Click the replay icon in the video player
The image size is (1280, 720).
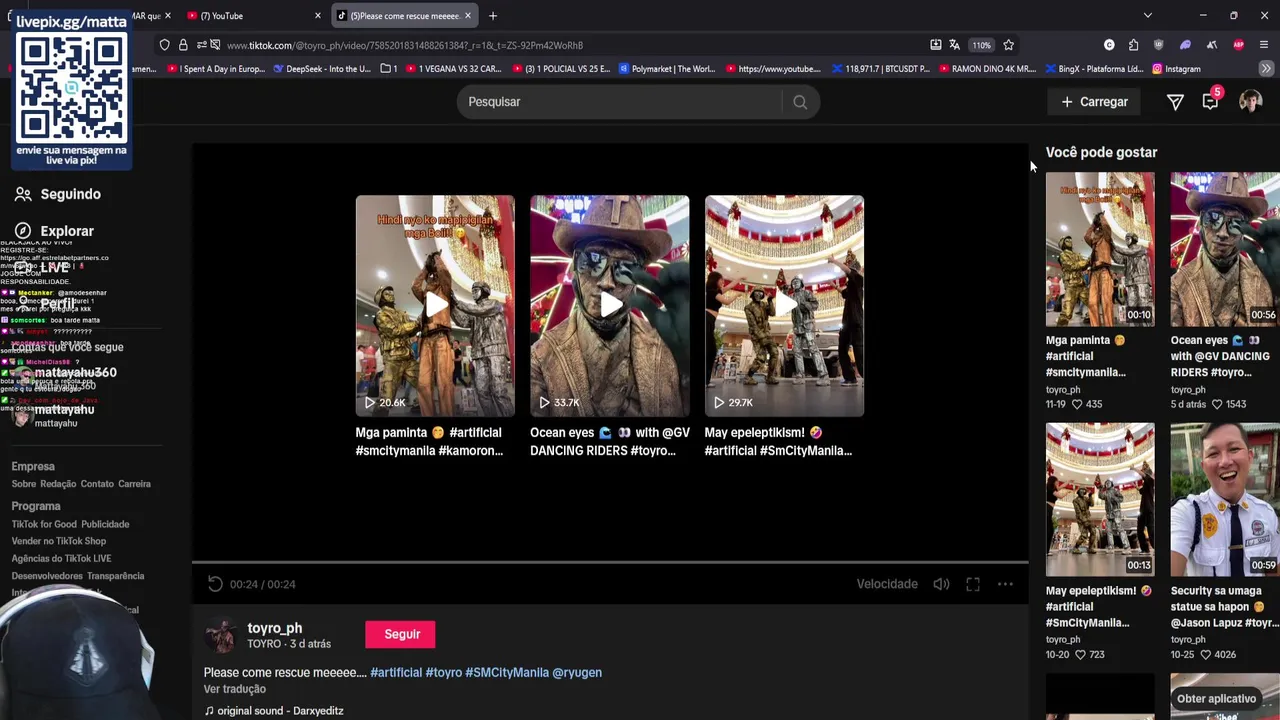[x=215, y=584]
